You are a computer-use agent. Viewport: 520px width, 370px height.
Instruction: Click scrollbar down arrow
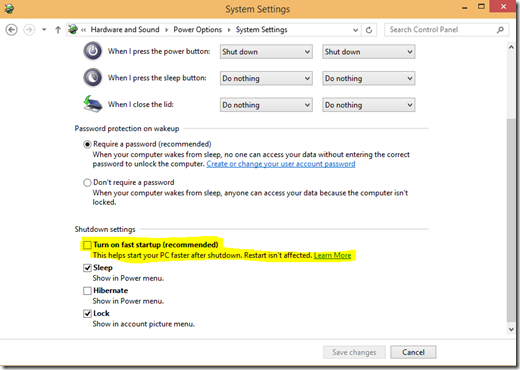pyautogui.click(x=511, y=329)
